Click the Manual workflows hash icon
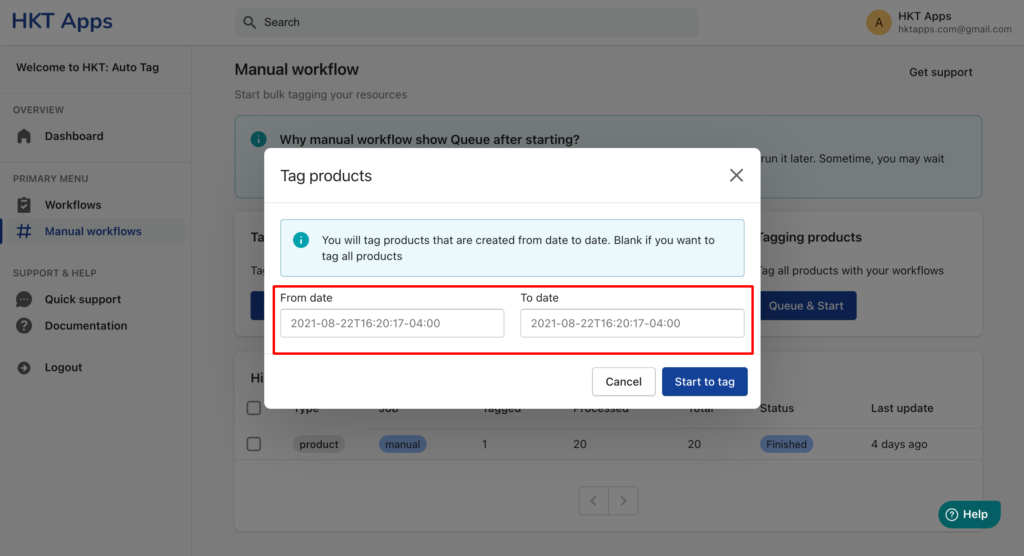 pyautogui.click(x=24, y=231)
